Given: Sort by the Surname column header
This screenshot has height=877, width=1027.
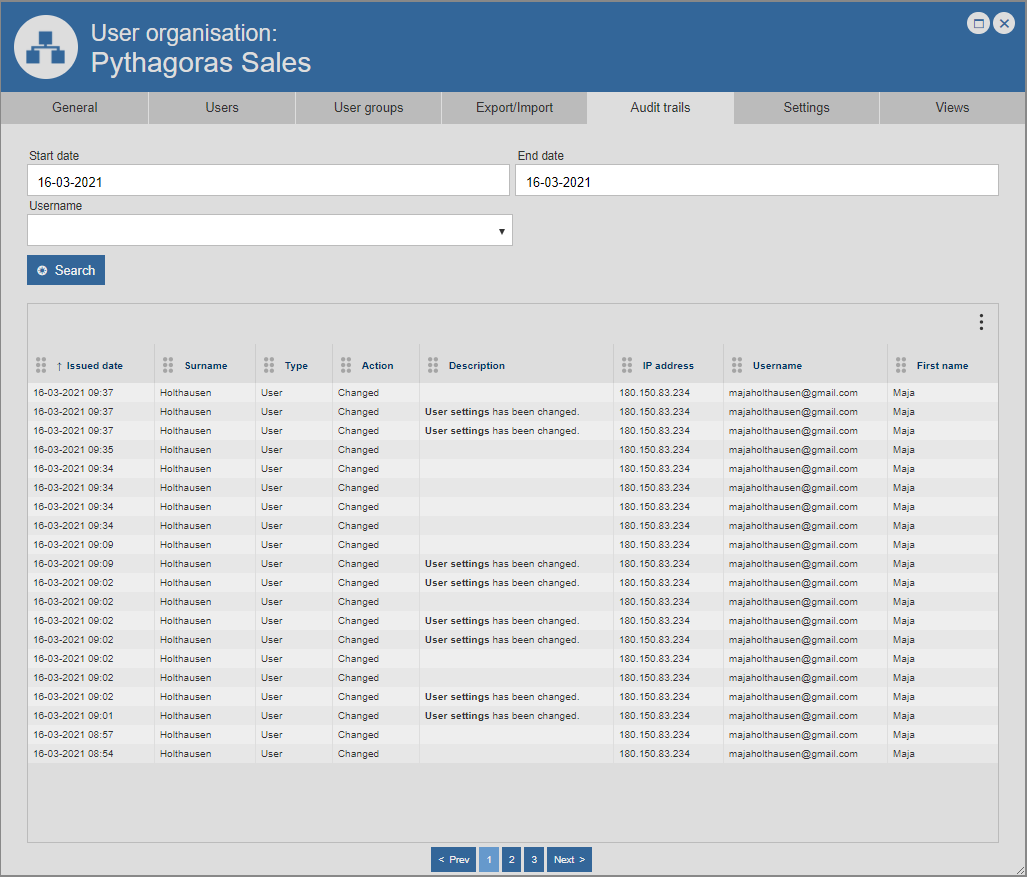Looking at the screenshot, I should pos(206,365).
